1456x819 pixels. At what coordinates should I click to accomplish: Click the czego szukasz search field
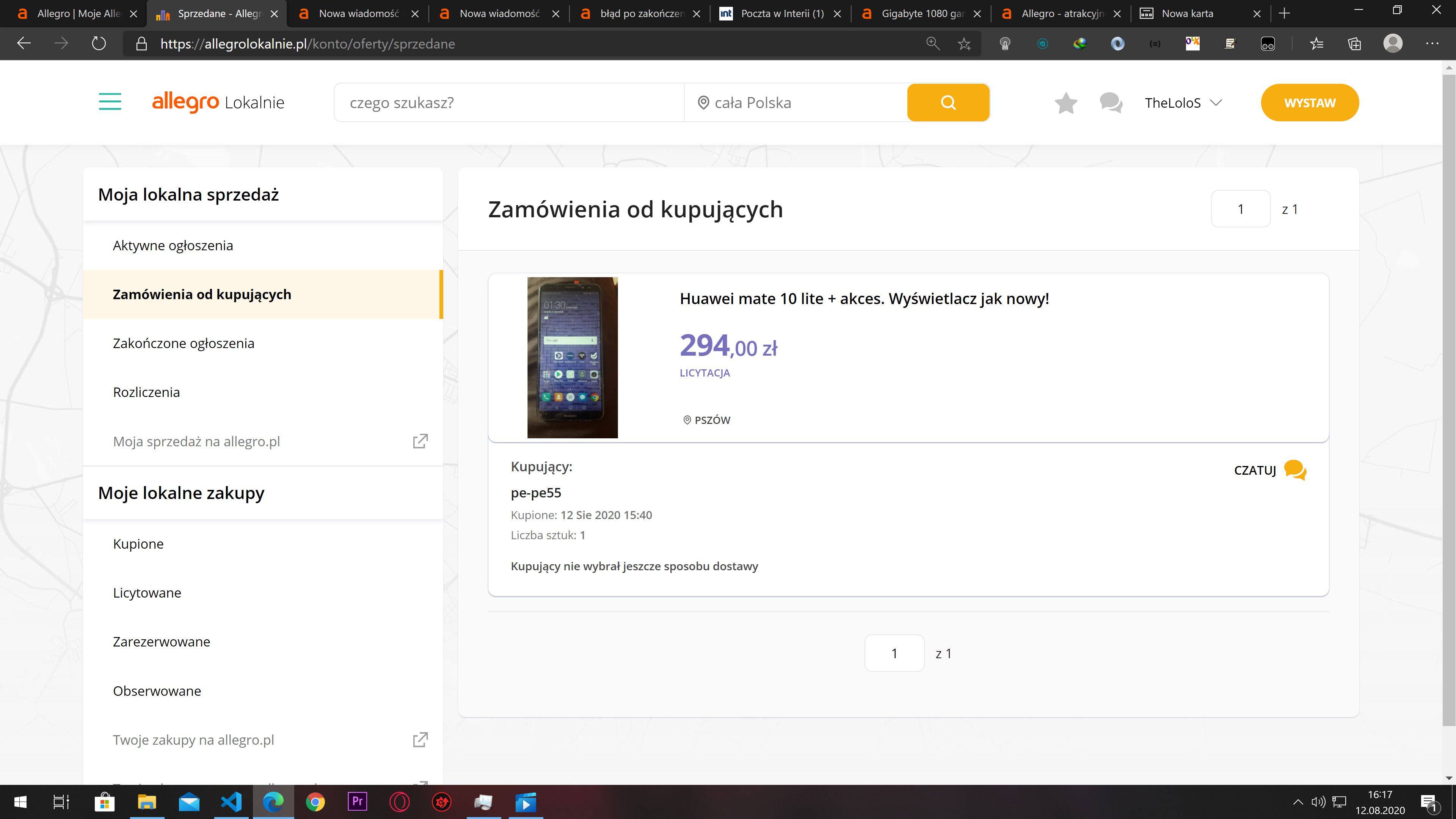click(509, 103)
